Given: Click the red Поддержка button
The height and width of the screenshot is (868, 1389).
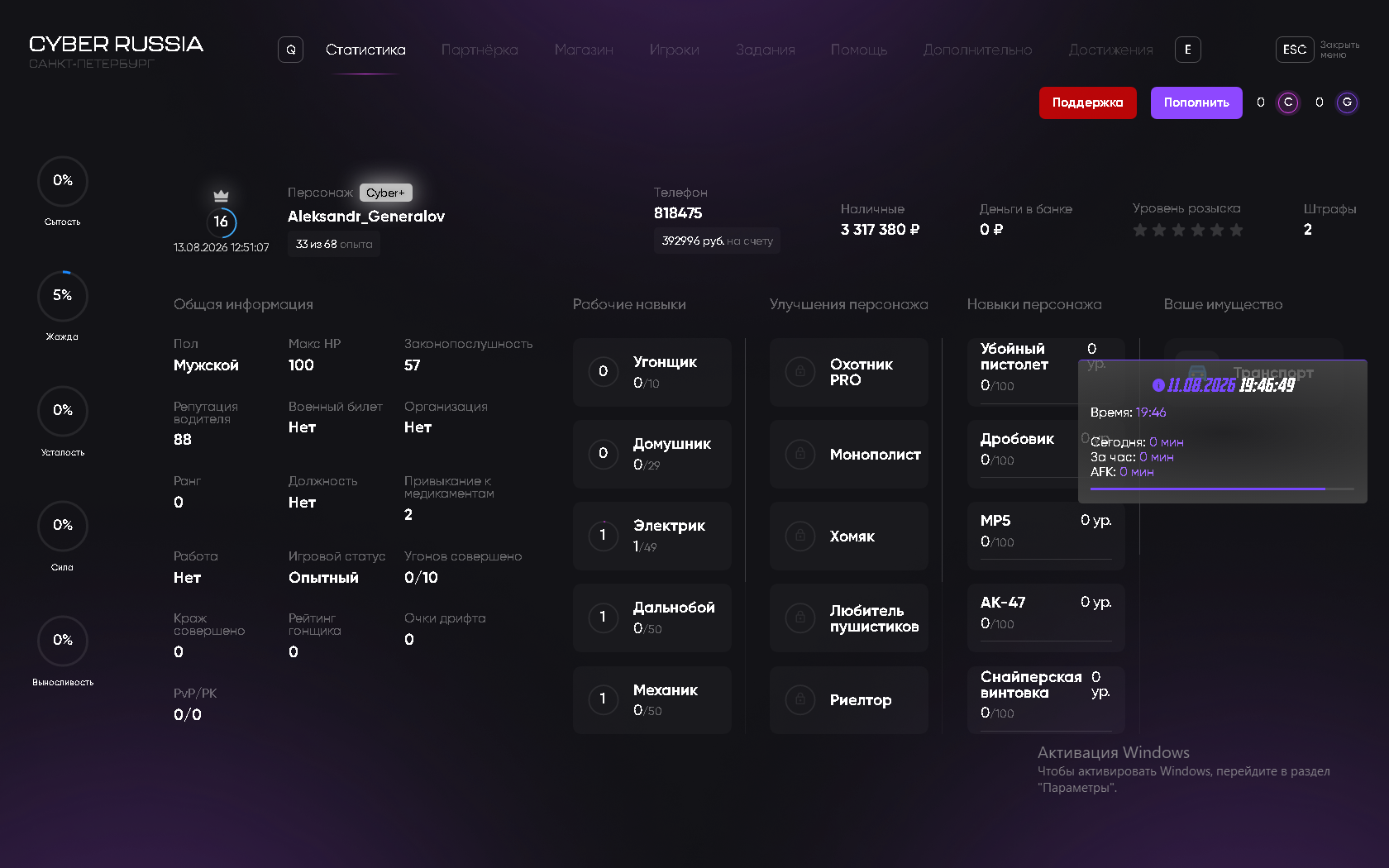Looking at the screenshot, I should [1088, 103].
